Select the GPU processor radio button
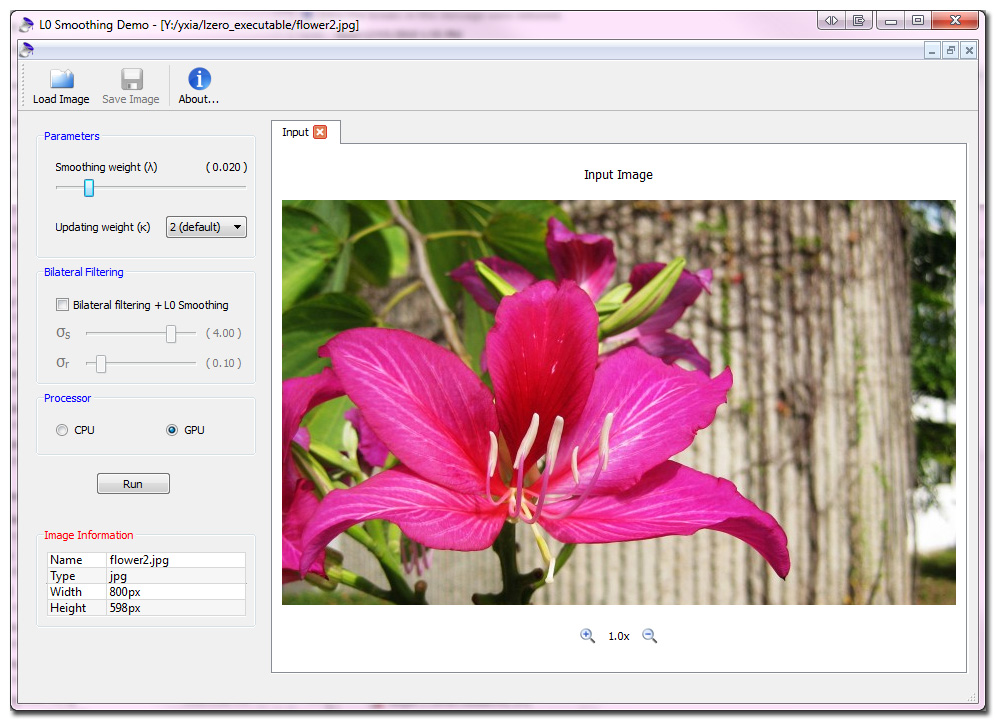996x721 pixels. (x=172, y=430)
